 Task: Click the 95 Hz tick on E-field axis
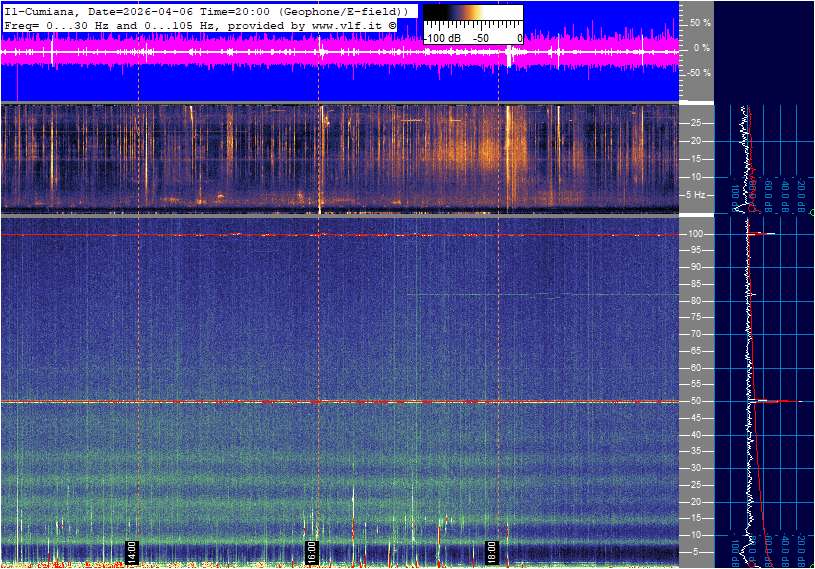[695, 250]
